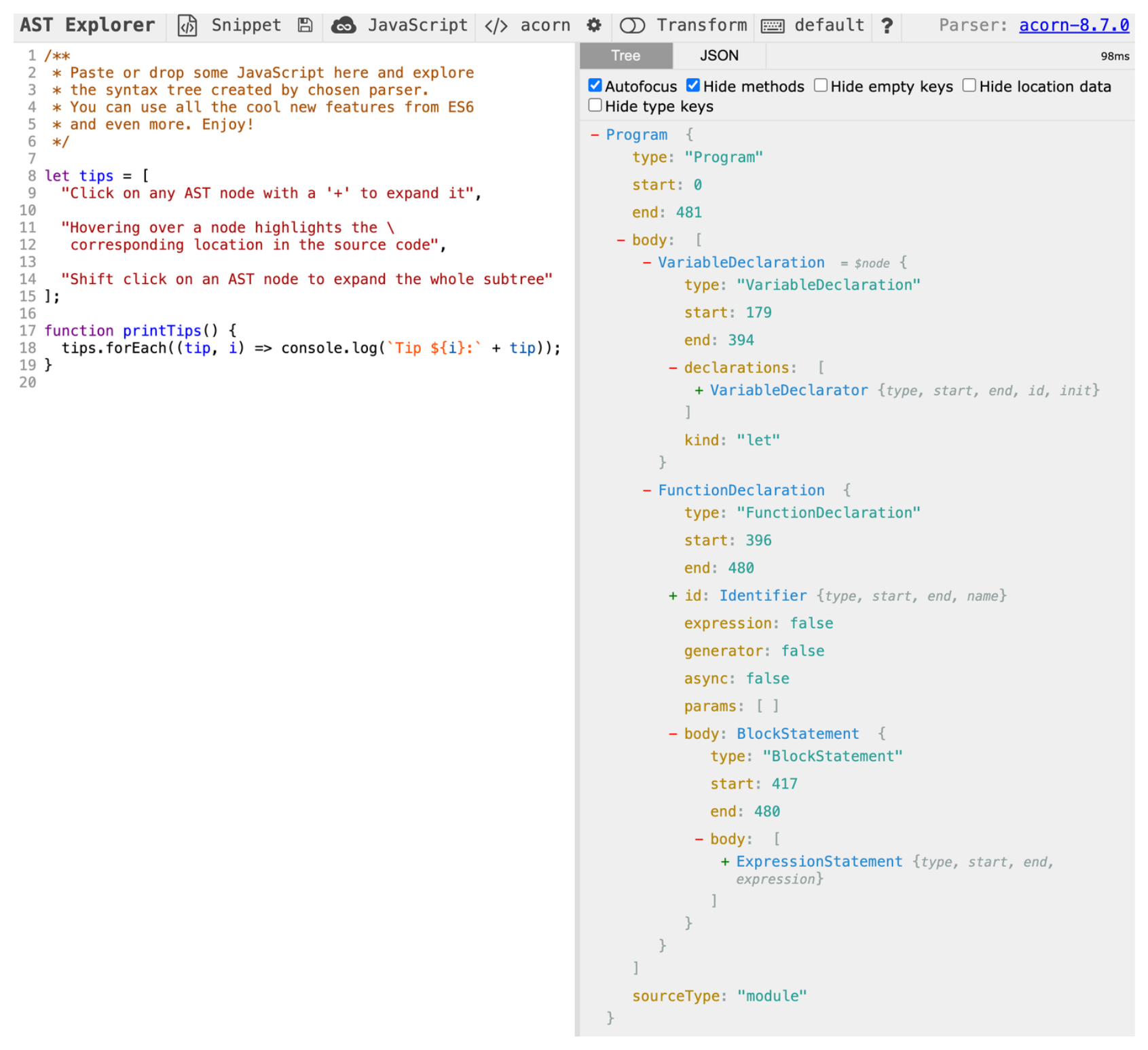
Task: Click line number 18 in gutter
Action: pos(27,348)
